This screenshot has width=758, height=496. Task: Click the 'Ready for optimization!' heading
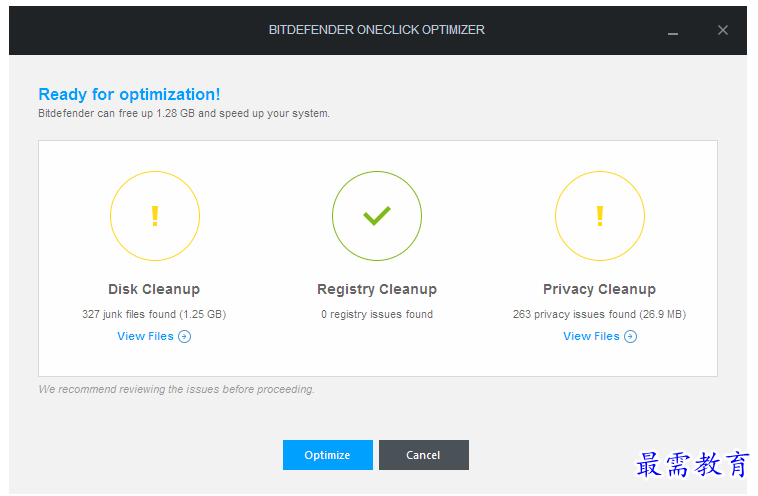coord(129,94)
